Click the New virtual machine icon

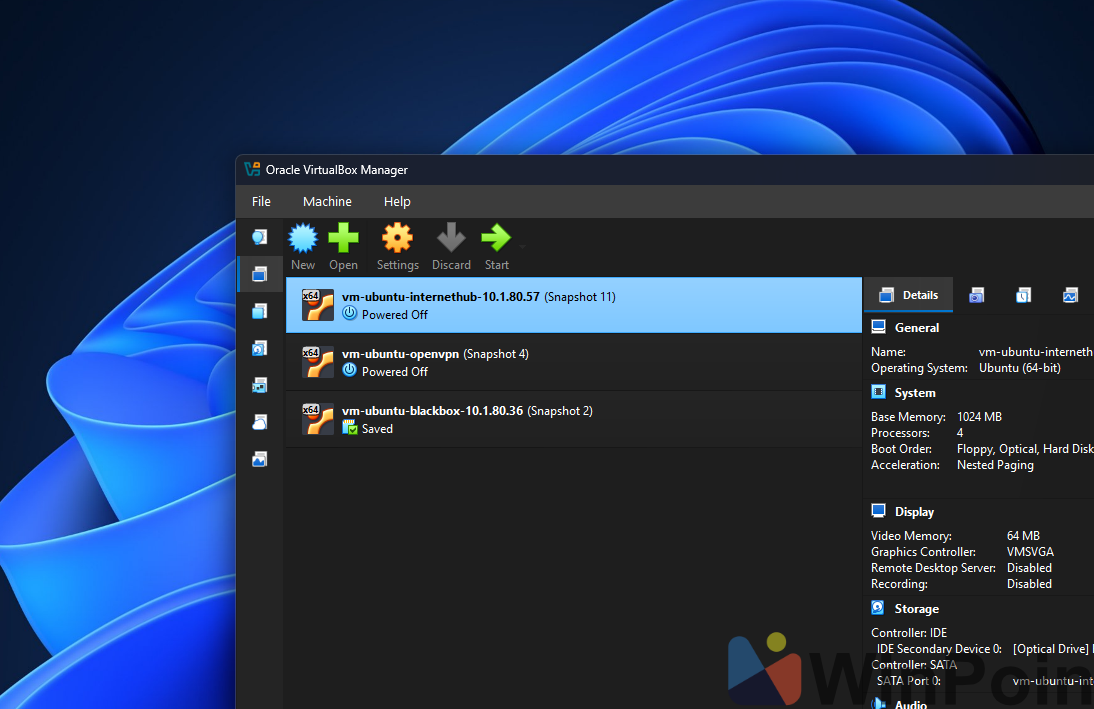coord(303,239)
